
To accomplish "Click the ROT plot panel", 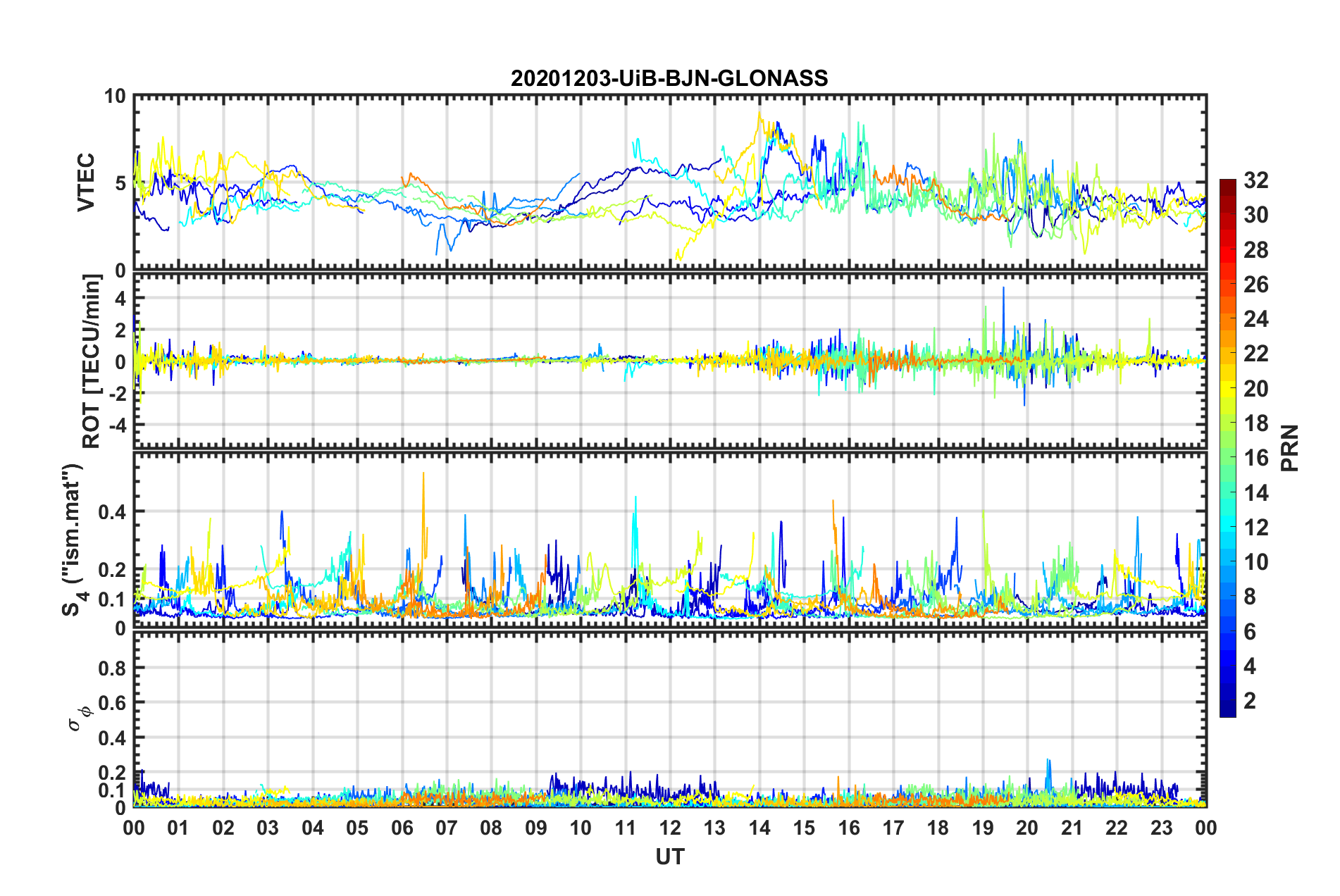I will coord(670,361).
